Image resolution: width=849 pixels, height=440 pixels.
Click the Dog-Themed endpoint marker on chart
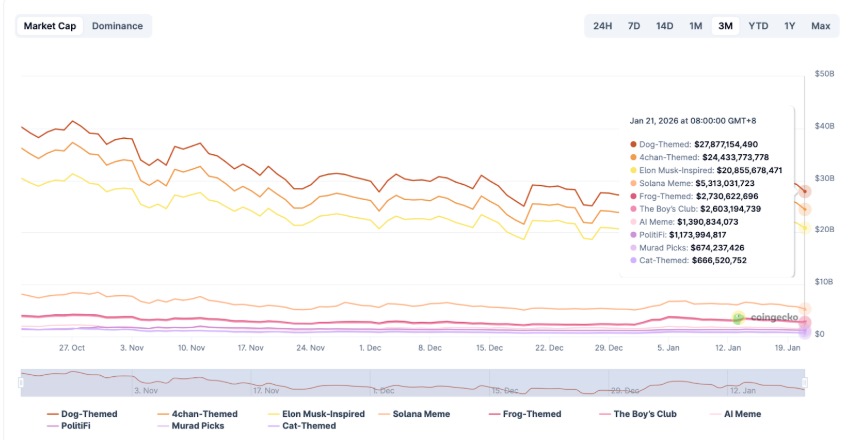(804, 191)
